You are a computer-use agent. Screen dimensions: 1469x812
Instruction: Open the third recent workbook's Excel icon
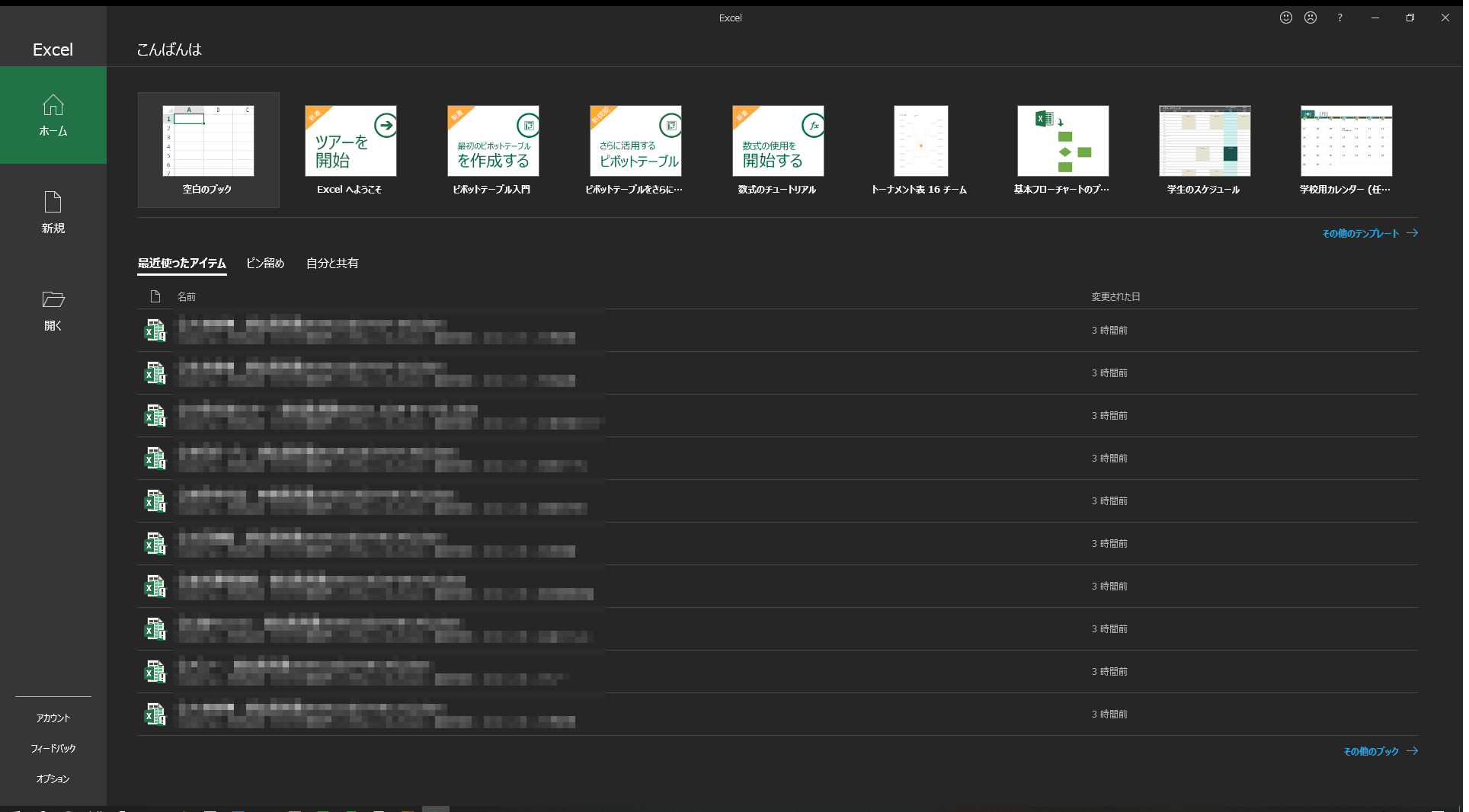point(155,415)
